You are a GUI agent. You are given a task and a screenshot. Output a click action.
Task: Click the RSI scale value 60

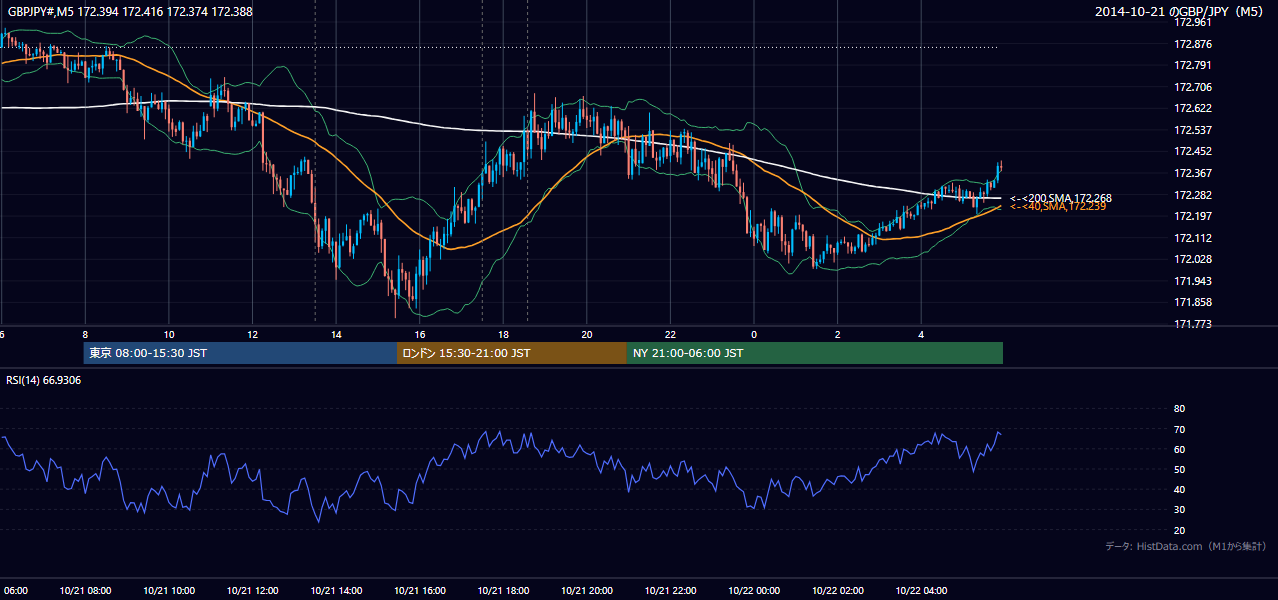coord(1179,449)
